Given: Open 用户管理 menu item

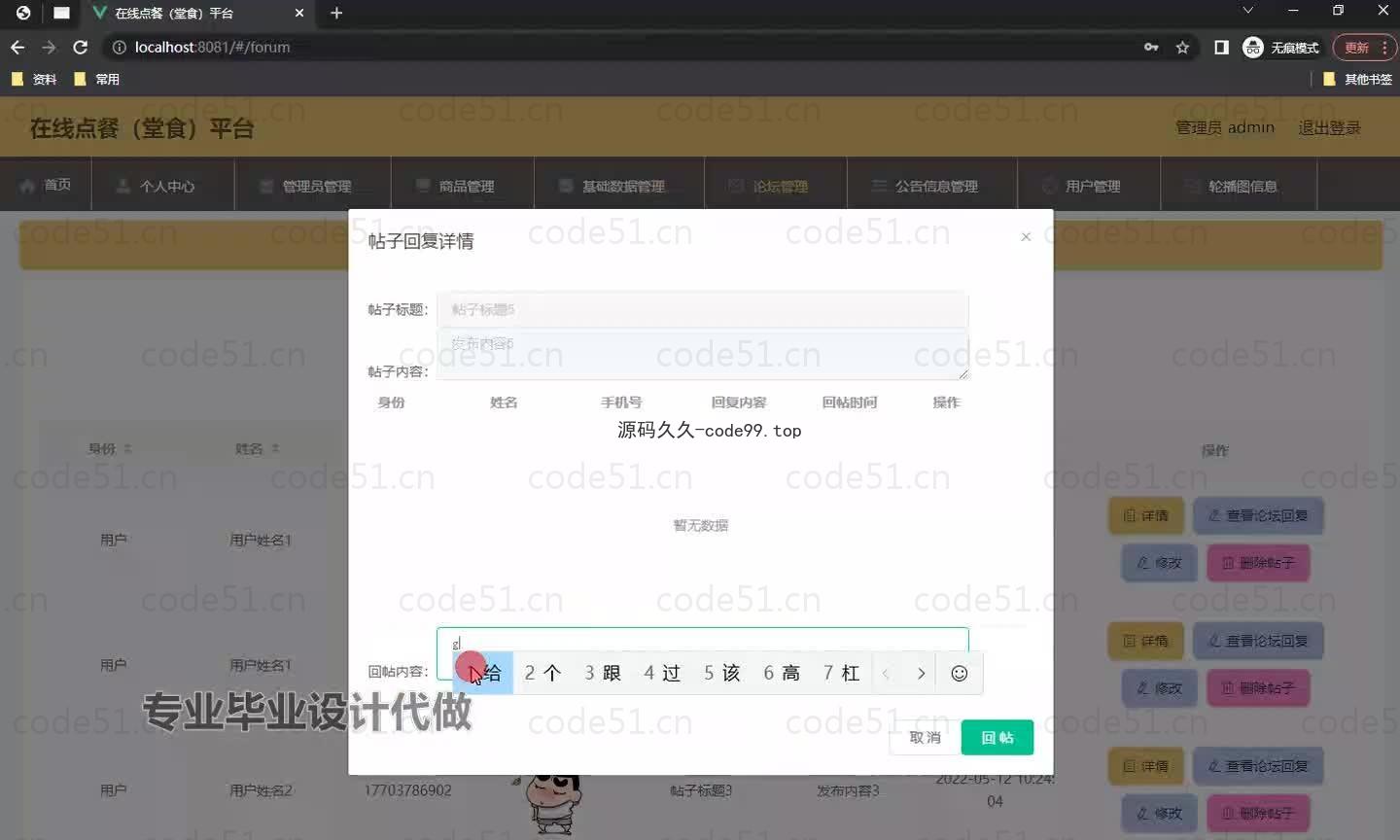Looking at the screenshot, I should [x=1081, y=186].
